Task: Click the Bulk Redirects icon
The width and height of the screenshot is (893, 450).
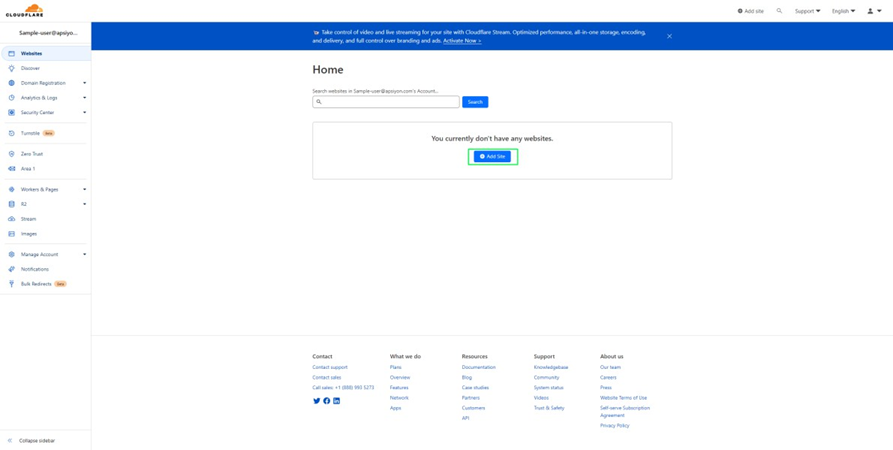Action: point(11,284)
